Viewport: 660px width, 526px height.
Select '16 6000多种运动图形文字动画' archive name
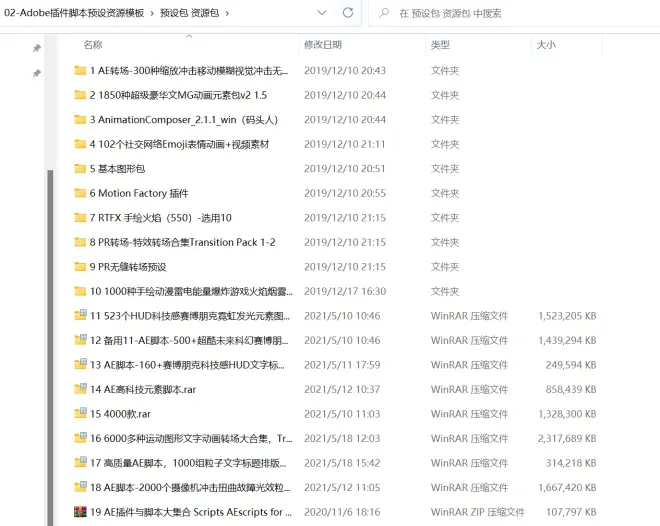(x=191, y=438)
